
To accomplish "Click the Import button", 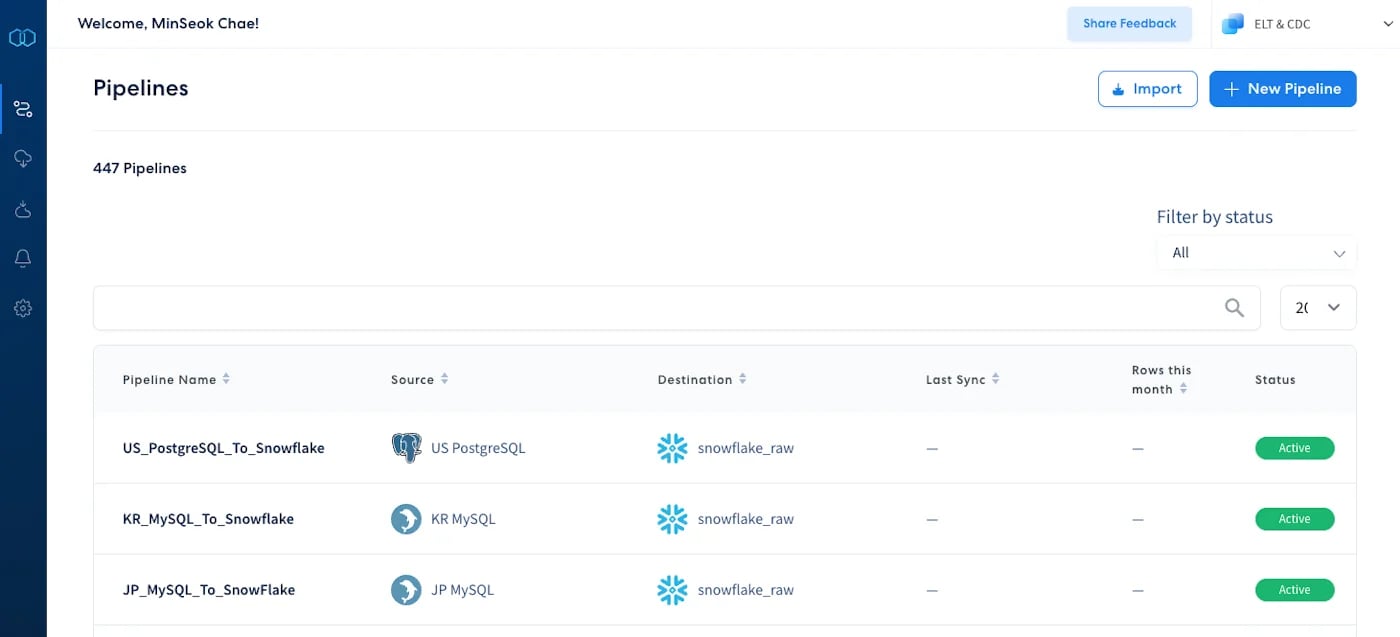I will tap(1148, 89).
